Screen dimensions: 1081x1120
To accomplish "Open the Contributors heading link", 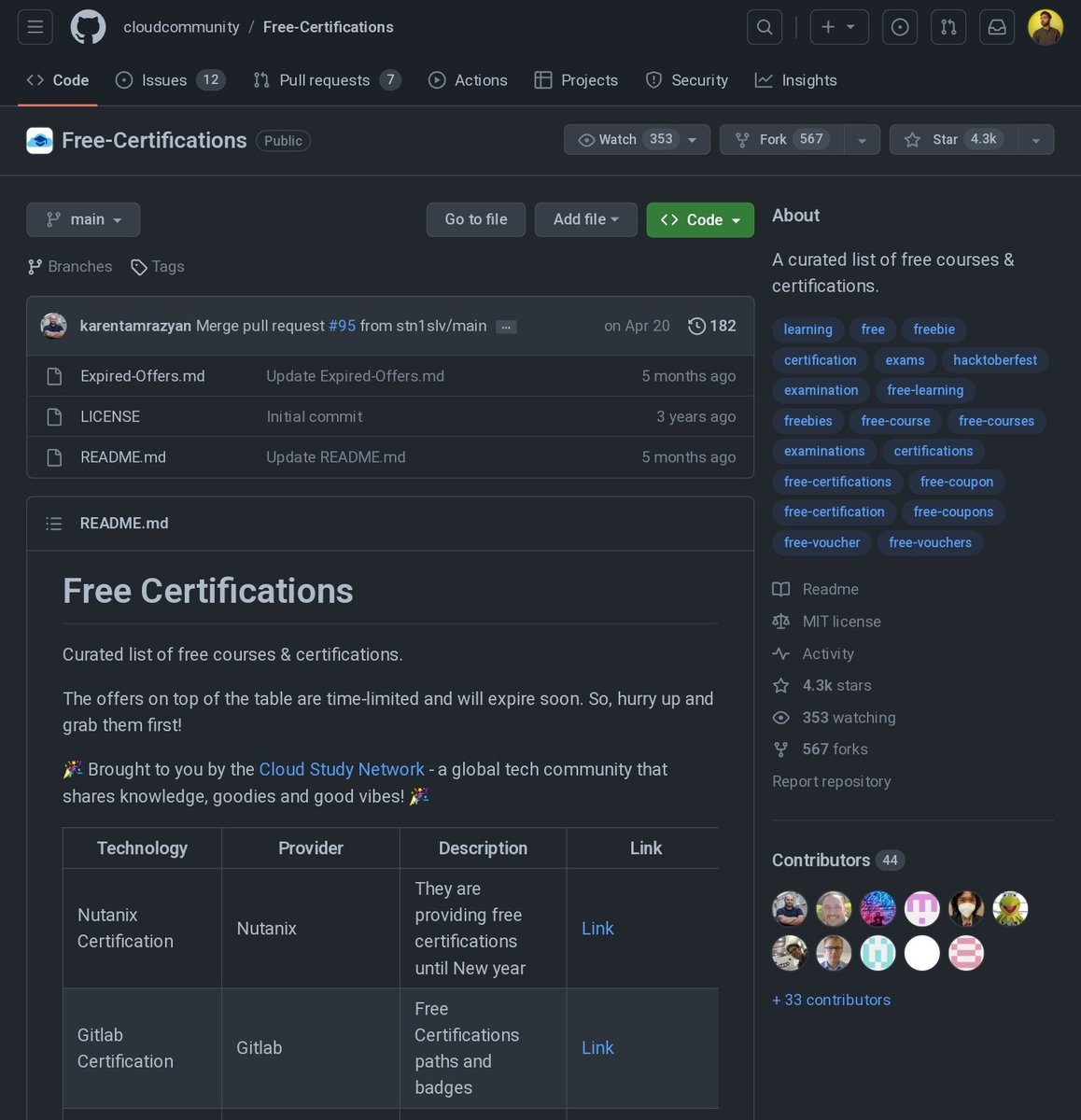I will pyautogui.click(x=838, y=861).
